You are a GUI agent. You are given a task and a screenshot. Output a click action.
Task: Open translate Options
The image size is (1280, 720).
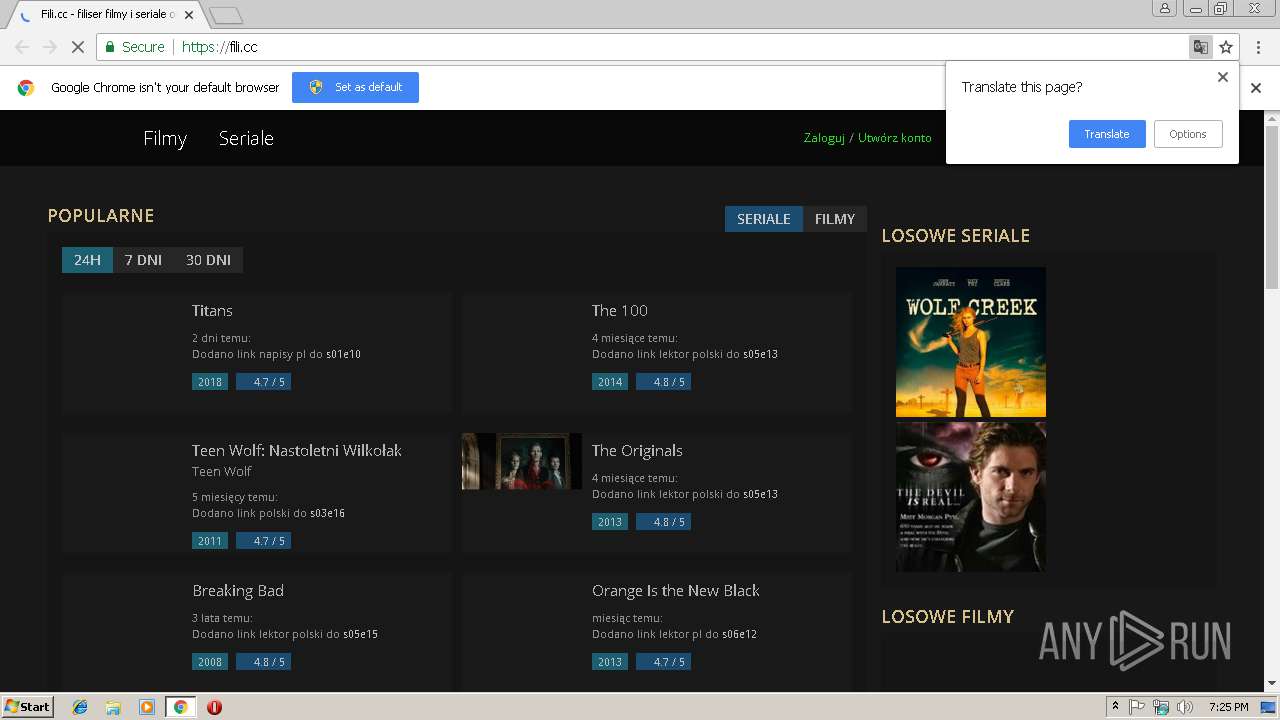pyautogui.click(x=1188, y=134)
